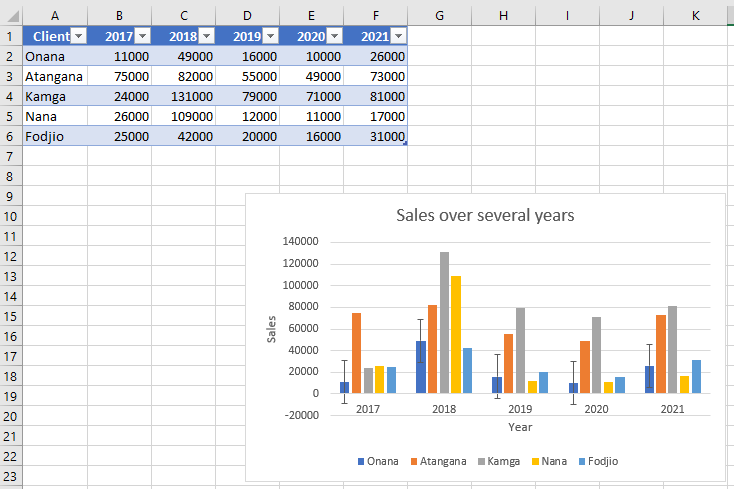734x489 pixels.
Task: Select column G header
Action: 440,16
